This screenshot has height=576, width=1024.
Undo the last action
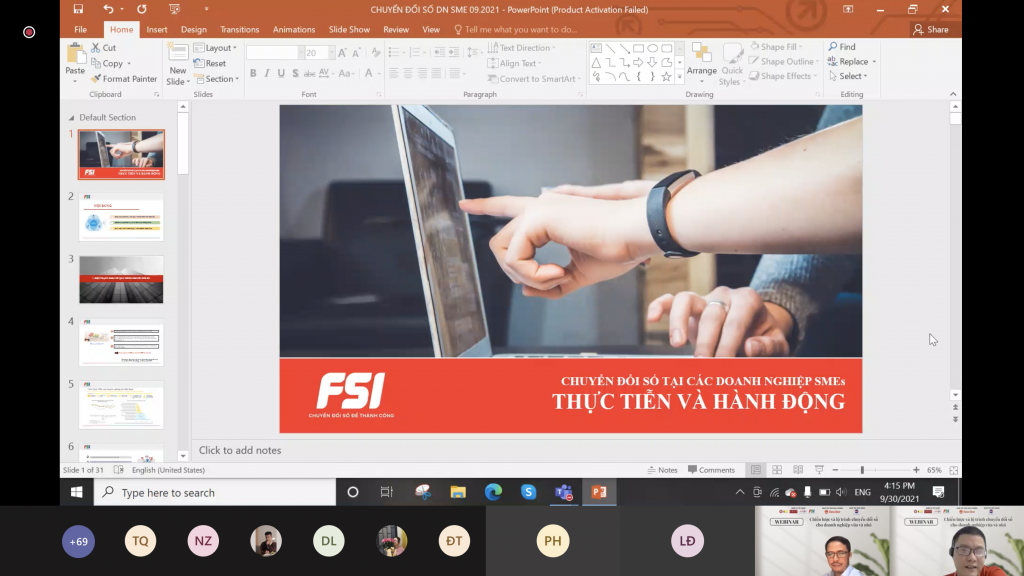(x=108, y=9)
